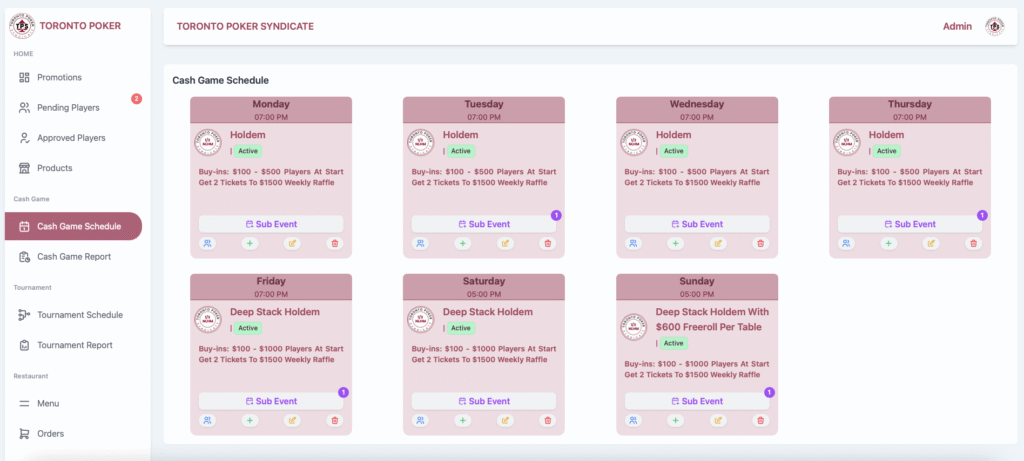
Task: Go to Tournament Schedule in sidebar
Action: [80, 315]
